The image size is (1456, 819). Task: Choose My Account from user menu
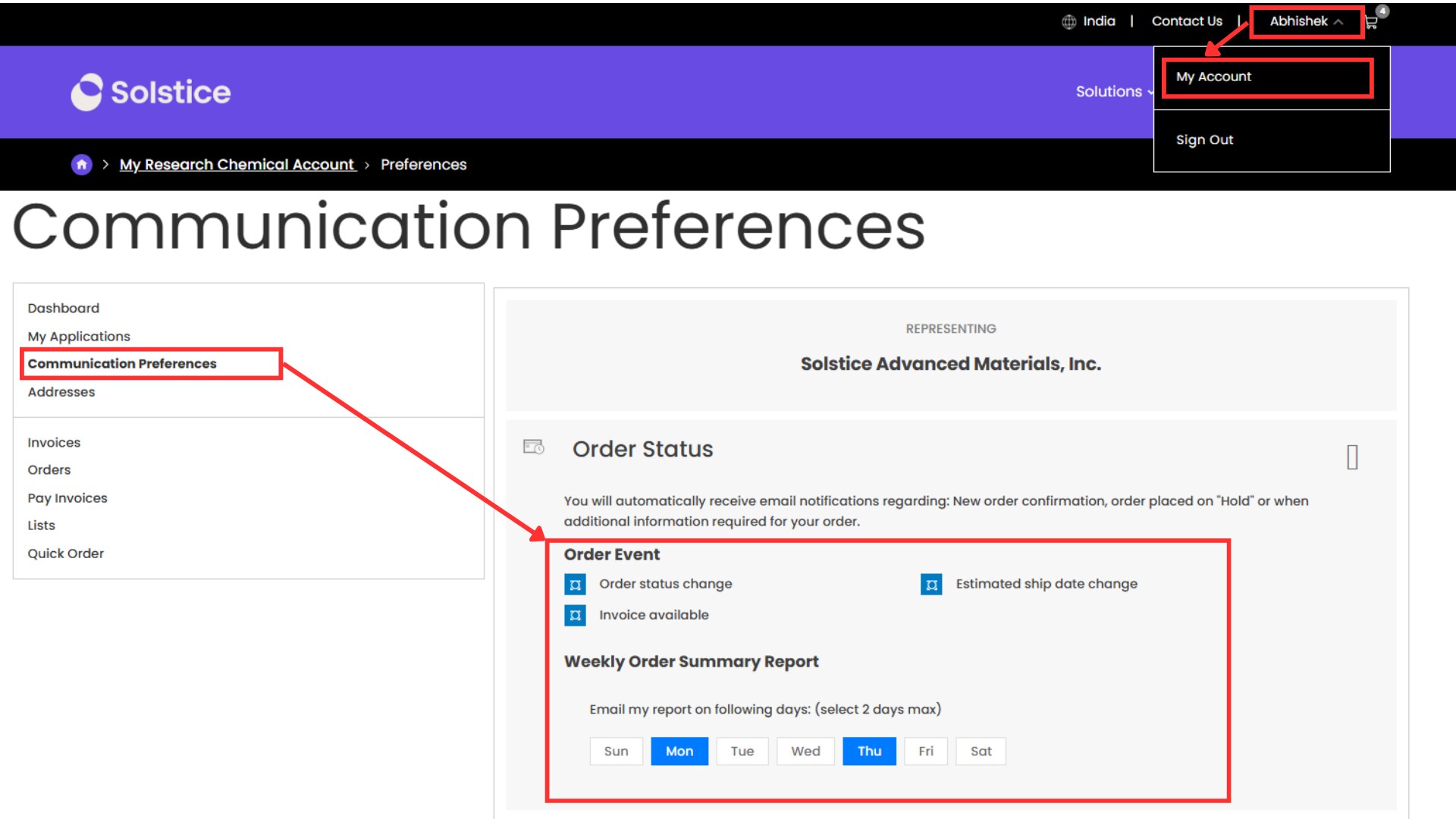(x=1213, y=77)
